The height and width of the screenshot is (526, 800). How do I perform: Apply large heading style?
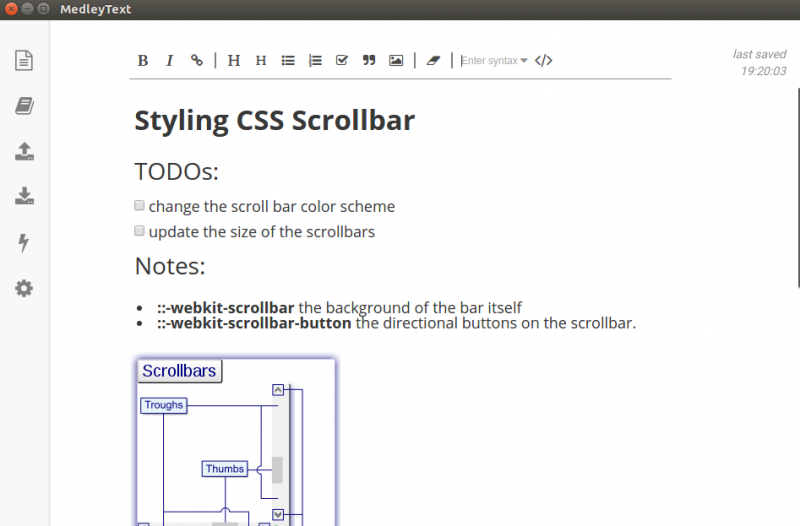234,60
